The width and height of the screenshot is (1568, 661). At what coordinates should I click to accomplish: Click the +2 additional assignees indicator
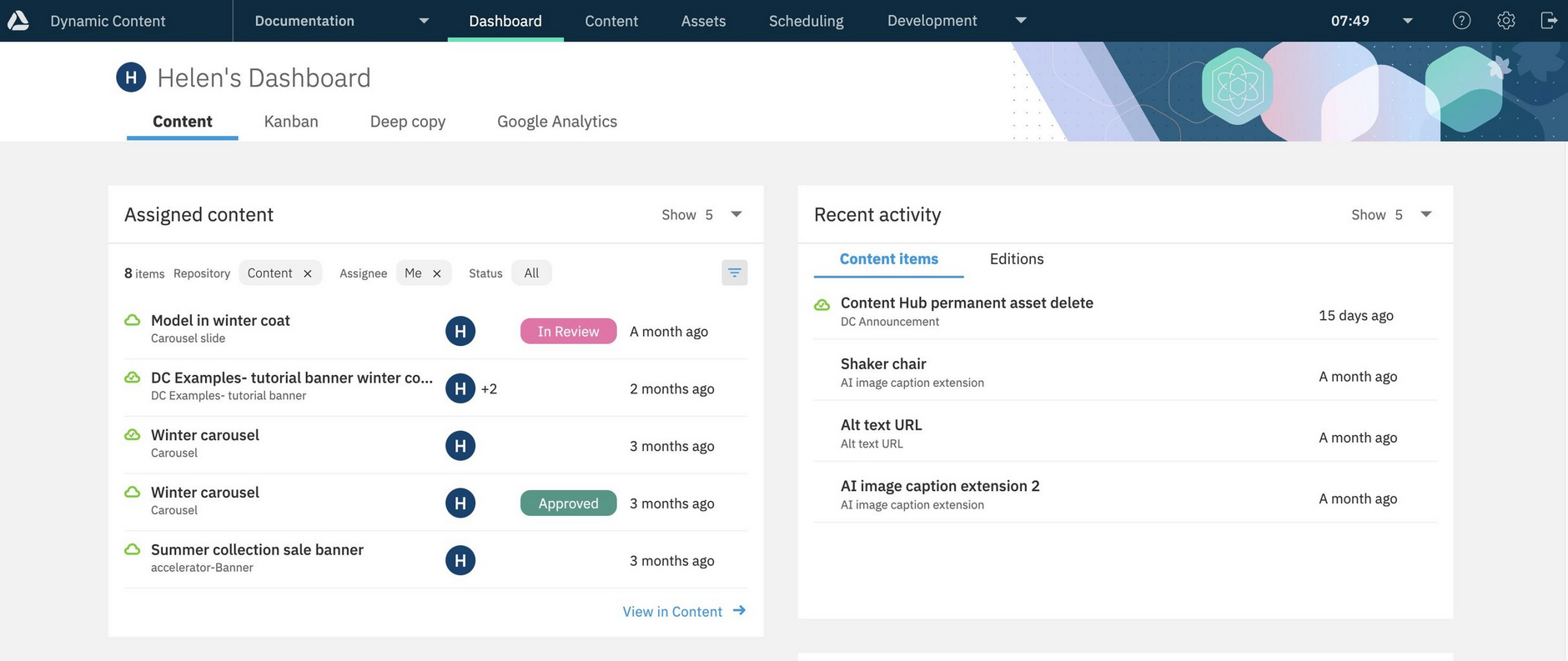pos(489,388)
